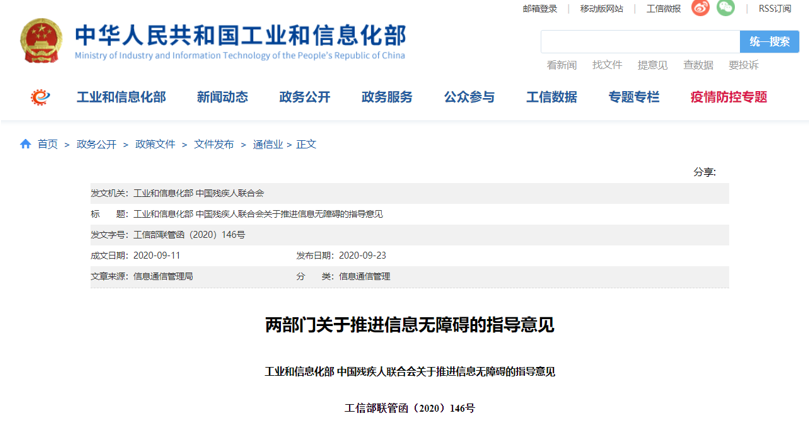The height and width of the screenshot is (430, 809).
Task: Click 正文 in breadcrumb
Action: 306,144
